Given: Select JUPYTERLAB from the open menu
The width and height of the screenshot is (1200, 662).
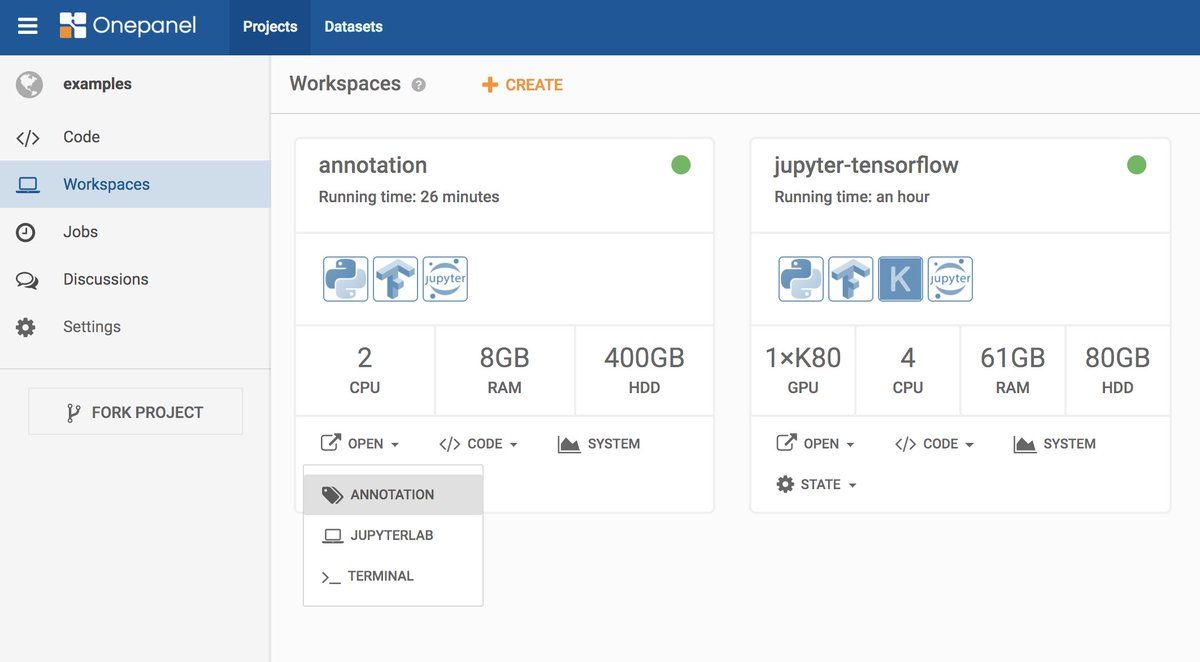Looking at the screenshot, I should pyautogui.click(x=390, y=535).
